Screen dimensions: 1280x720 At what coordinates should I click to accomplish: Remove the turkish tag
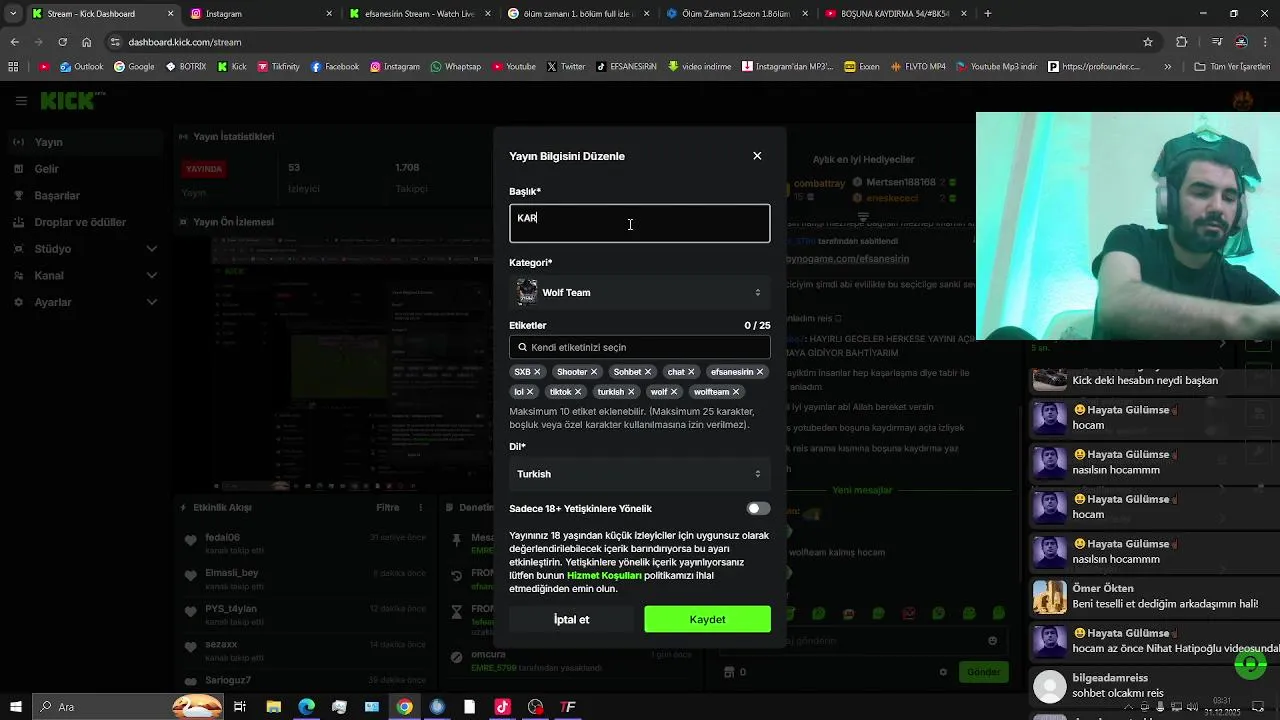coord(631,392)
